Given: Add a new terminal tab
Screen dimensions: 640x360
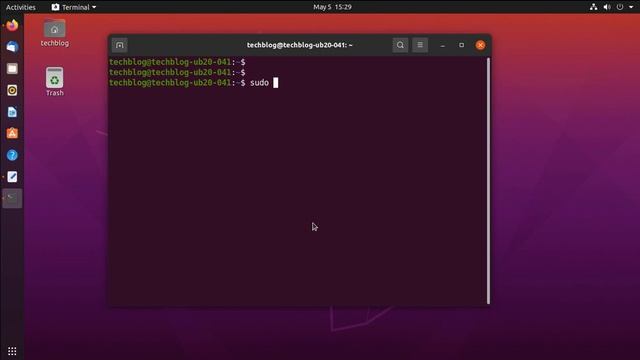Looking at the screenshot, I should coord(120,45).
